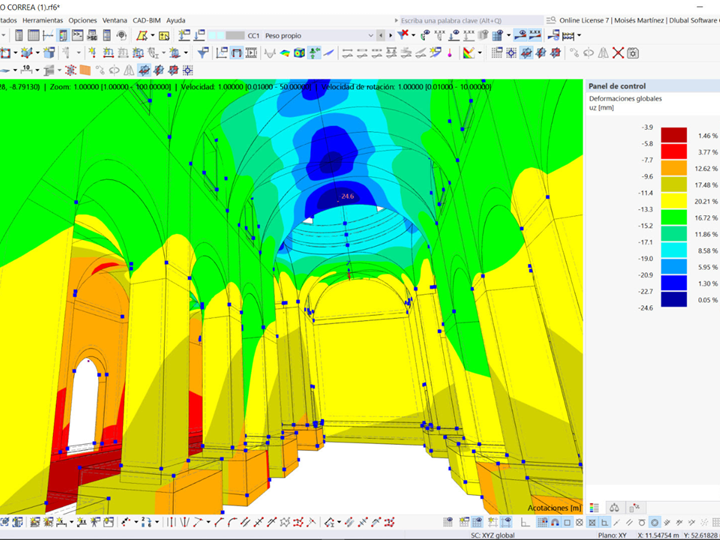Screen dimensions: 720x540
Task: Click the 'Panel de control' header
Action: 617,86
